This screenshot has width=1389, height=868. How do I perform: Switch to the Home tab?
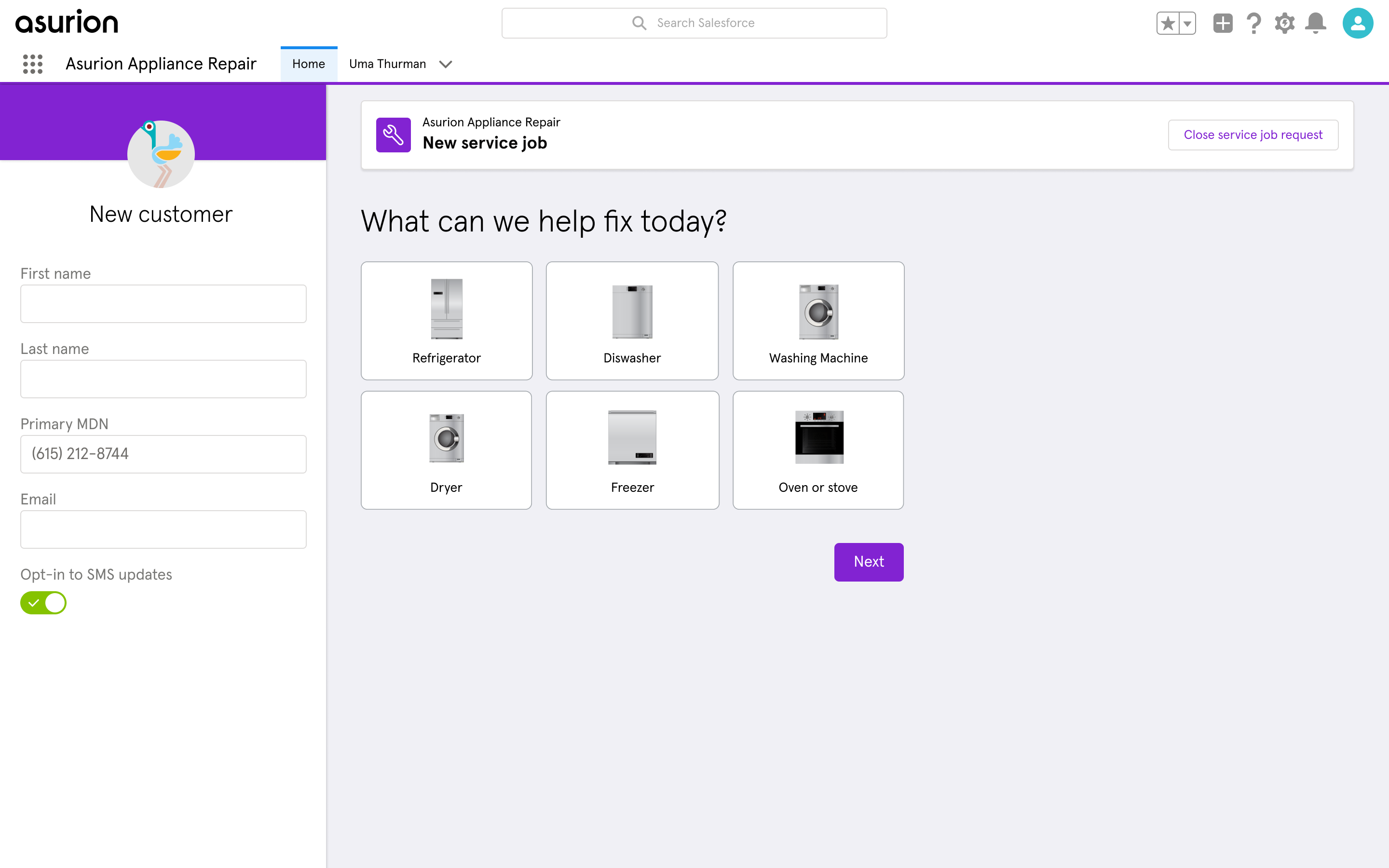pyautogui.click(x=309, y=64)
